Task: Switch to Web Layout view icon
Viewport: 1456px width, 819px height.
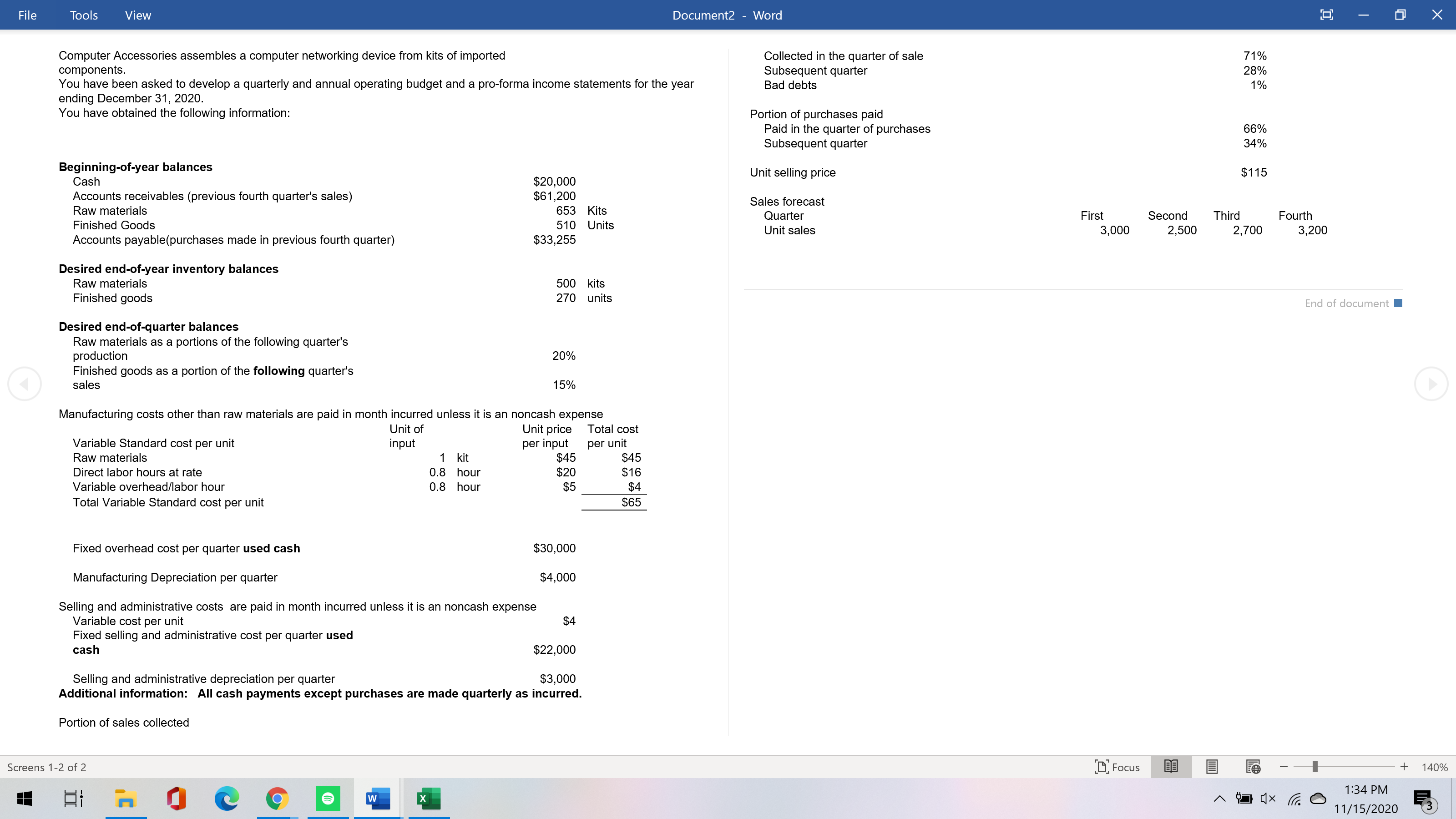Action: [1253, 767]
